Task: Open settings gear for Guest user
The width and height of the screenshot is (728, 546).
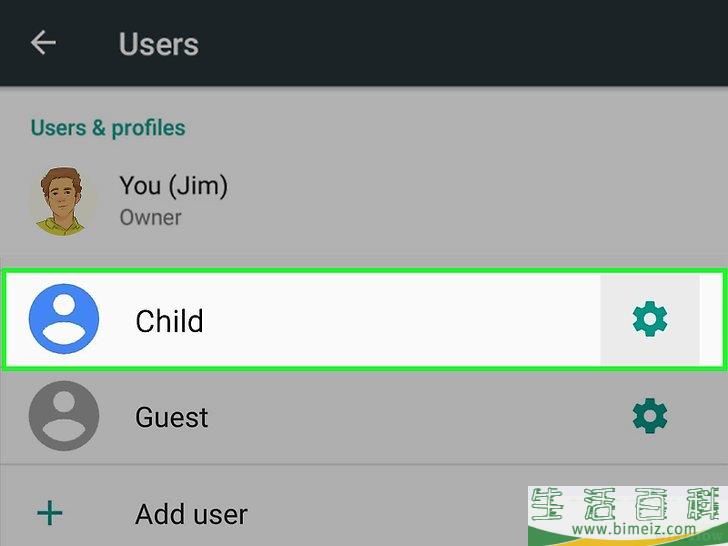Action: [650, 416]
